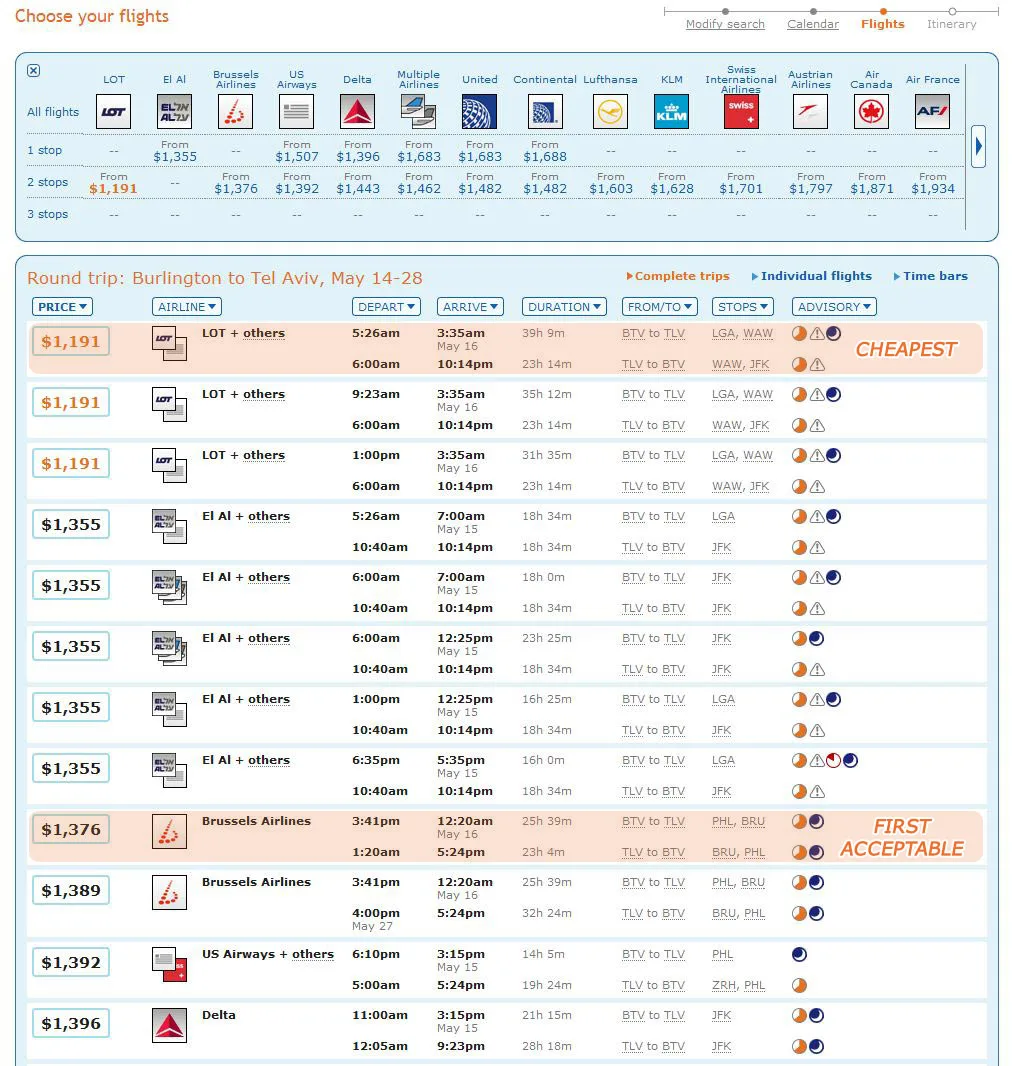Viewport: 1012px width, 1066px height.
Task: Open the FROM/TO filter dropdown
Action: (660, 307)
